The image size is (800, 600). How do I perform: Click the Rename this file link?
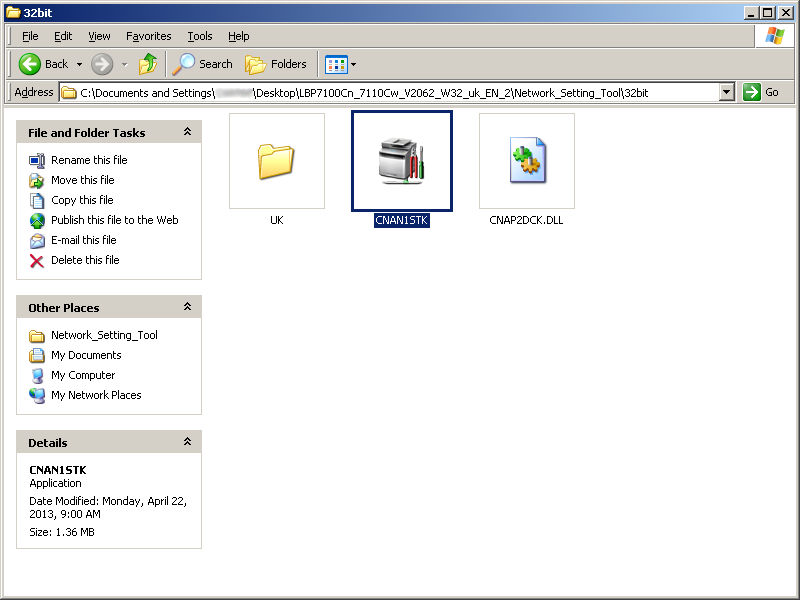tap(89, 160)
